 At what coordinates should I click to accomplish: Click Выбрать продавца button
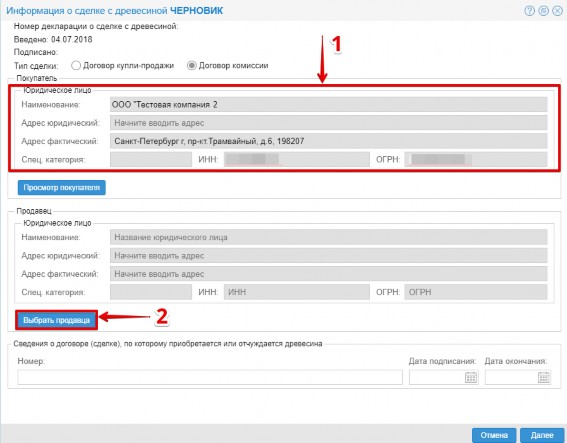click(x=56, y=320)
